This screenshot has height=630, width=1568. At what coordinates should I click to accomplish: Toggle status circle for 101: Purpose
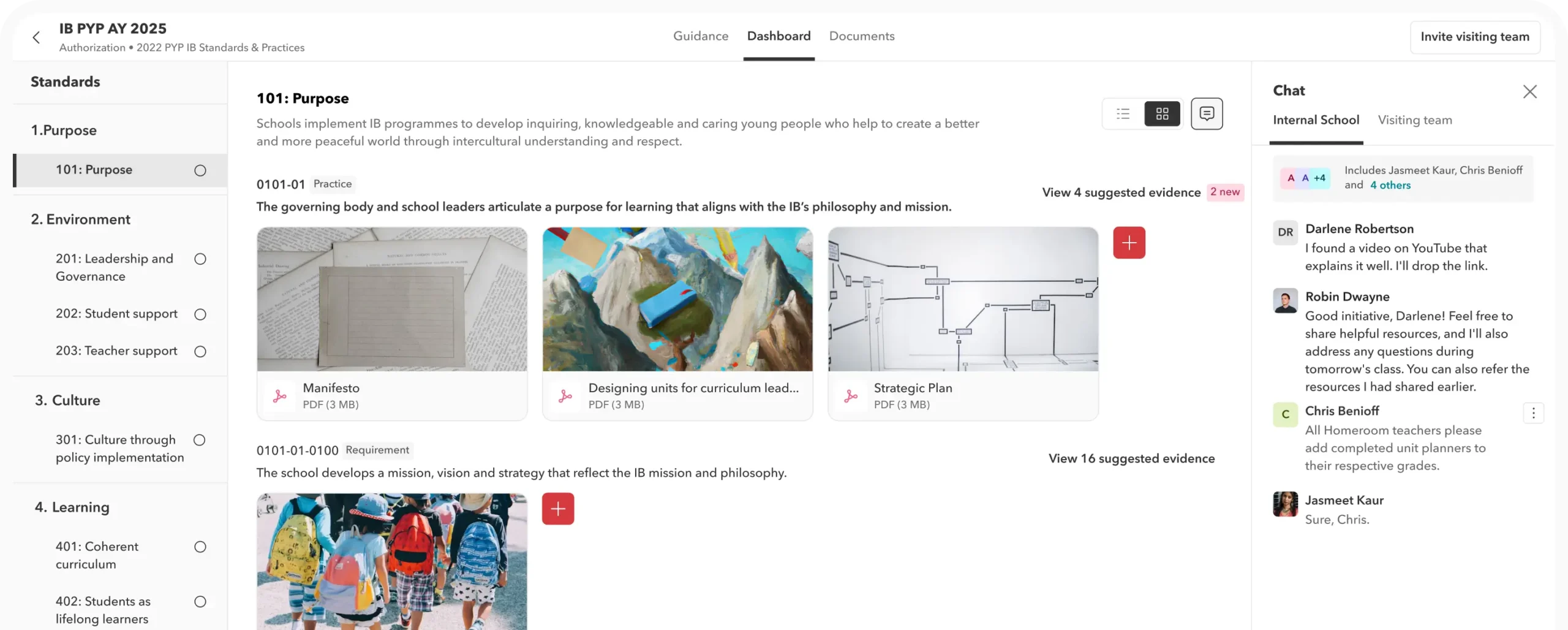click(200, 170)
